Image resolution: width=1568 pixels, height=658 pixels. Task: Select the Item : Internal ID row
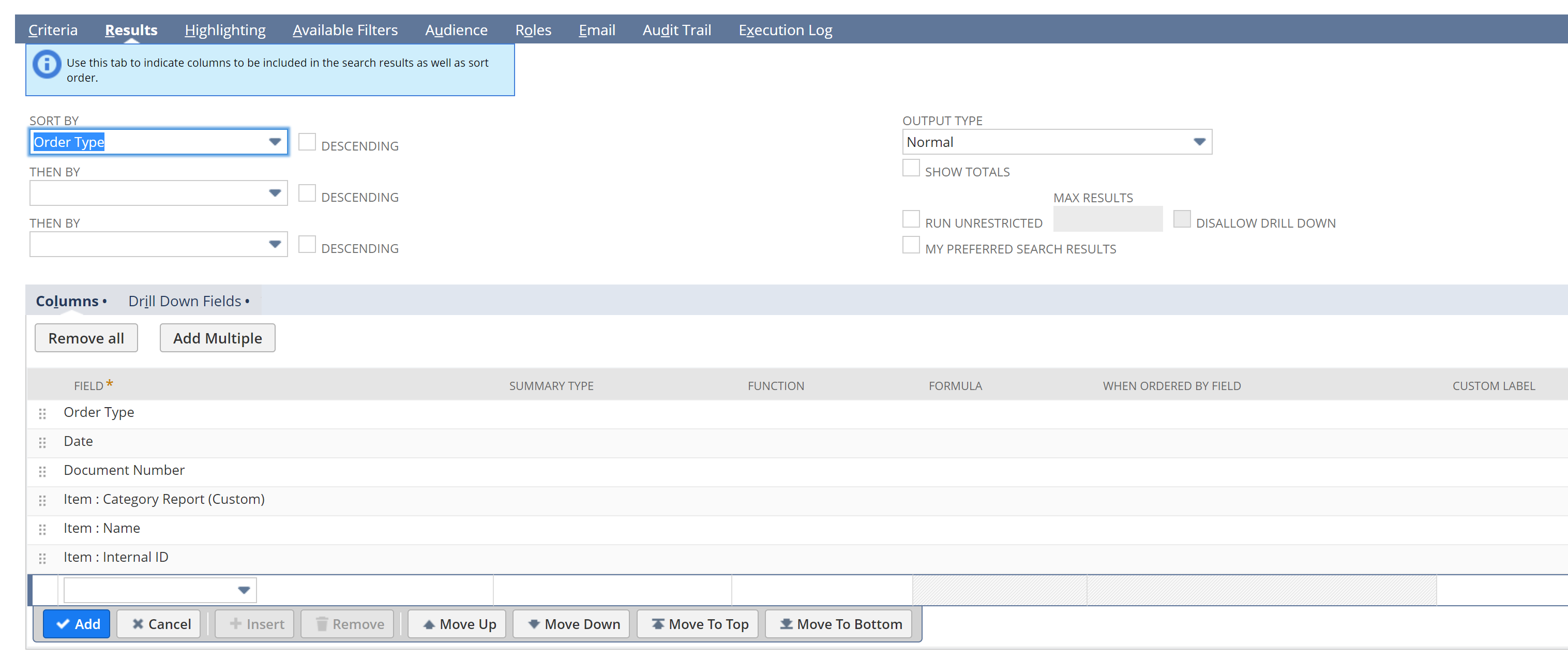click(797, 558)
